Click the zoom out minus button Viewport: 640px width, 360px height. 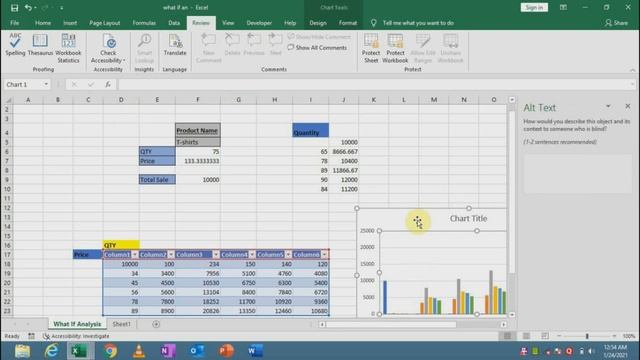pos(559,336)
